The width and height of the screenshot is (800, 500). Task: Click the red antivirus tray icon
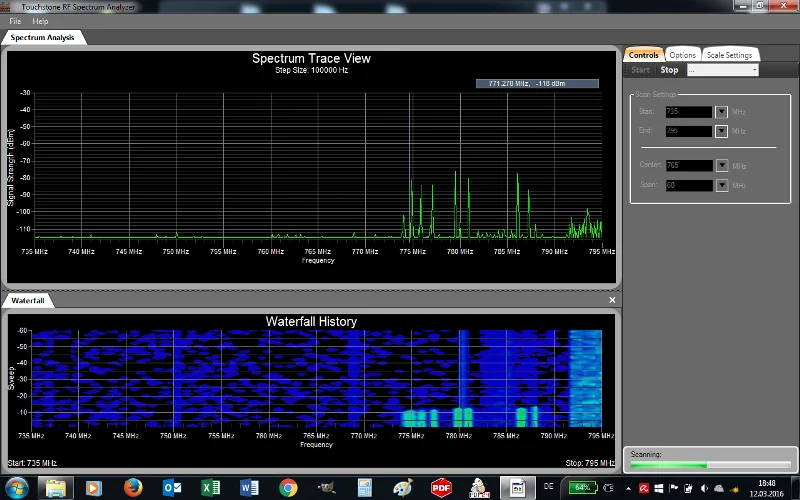(644, 488)
